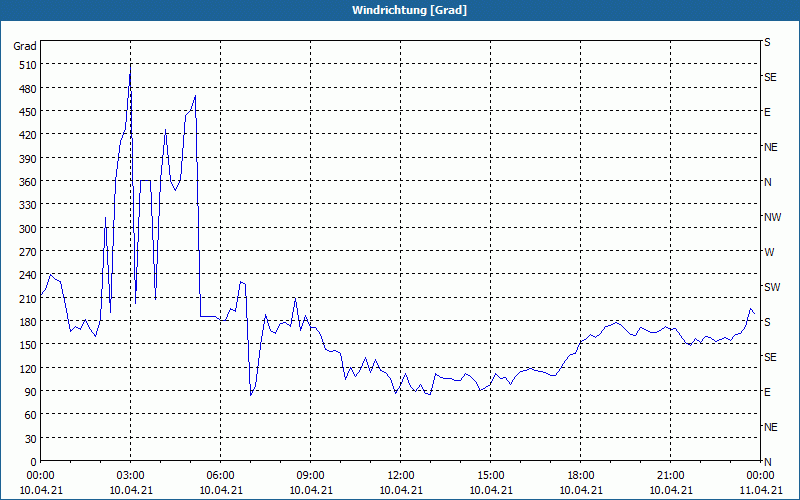Choose the SW compass label on the right axis
This screenshot has width=800, height=500.
pyautogui.click(x=771, y=287)
